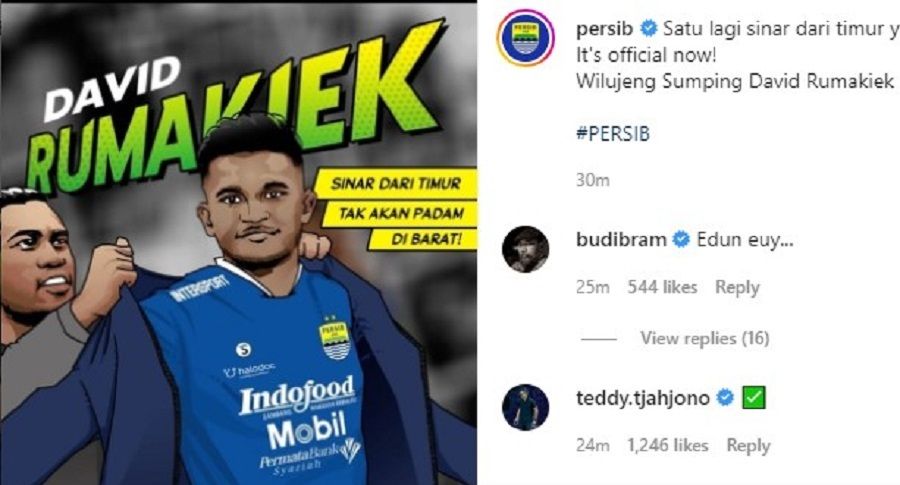Click the Persib crest on the jersey
The image size is (900, 485).
(335, 339)
